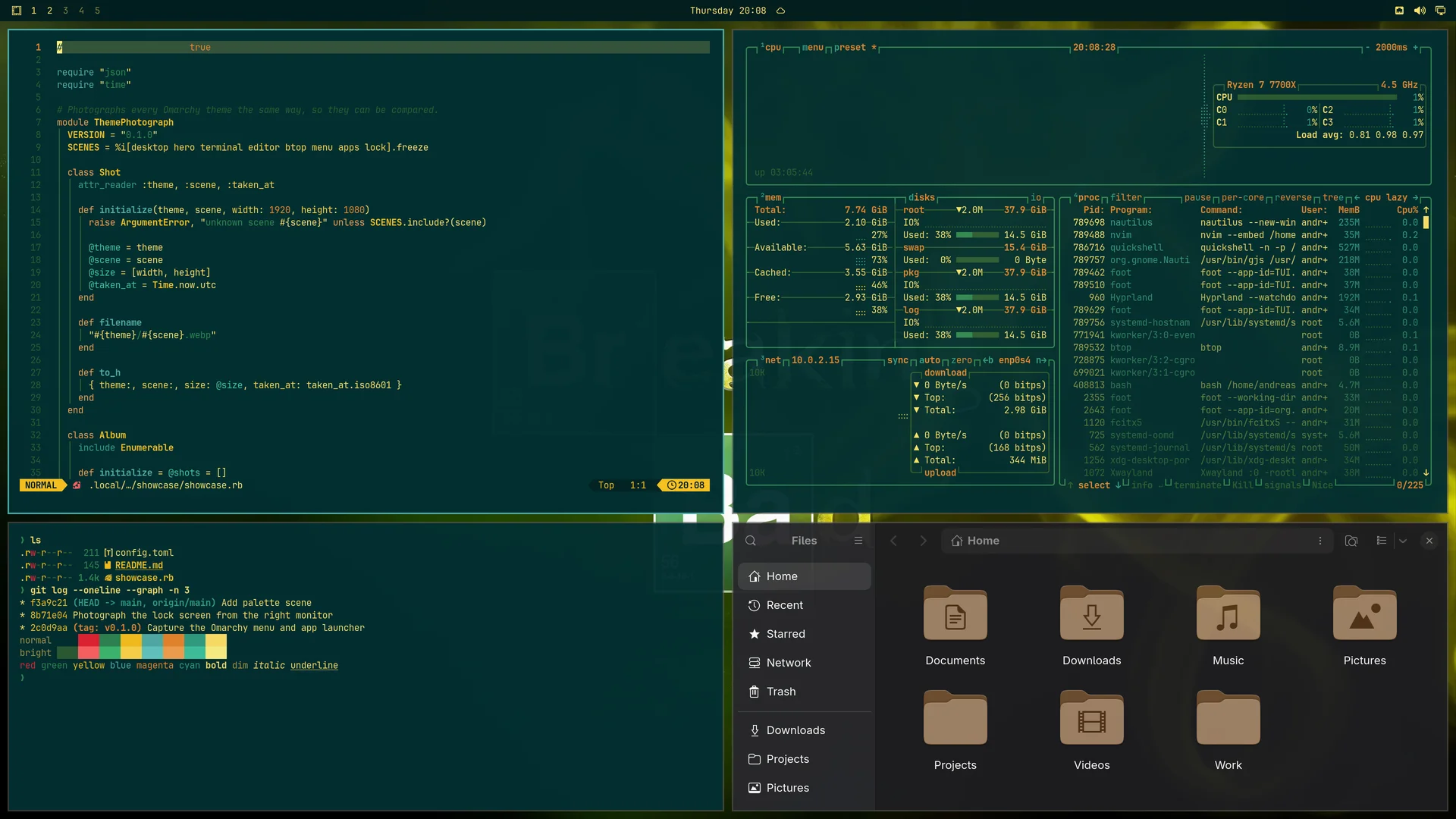Open Trash in Files sidebar
Screen dimensions: 1456x819
click(x=805, y=692)
